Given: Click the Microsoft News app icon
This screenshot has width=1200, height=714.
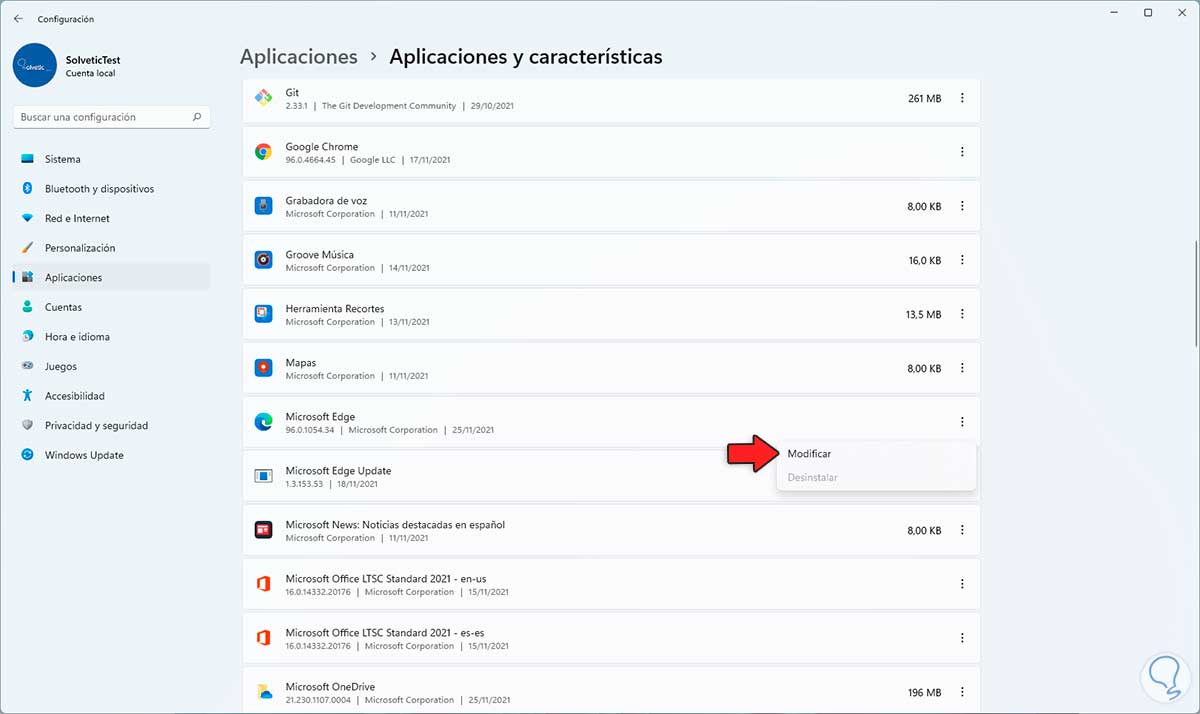Looking at the screenshot, I should click(x=263, y=530).
